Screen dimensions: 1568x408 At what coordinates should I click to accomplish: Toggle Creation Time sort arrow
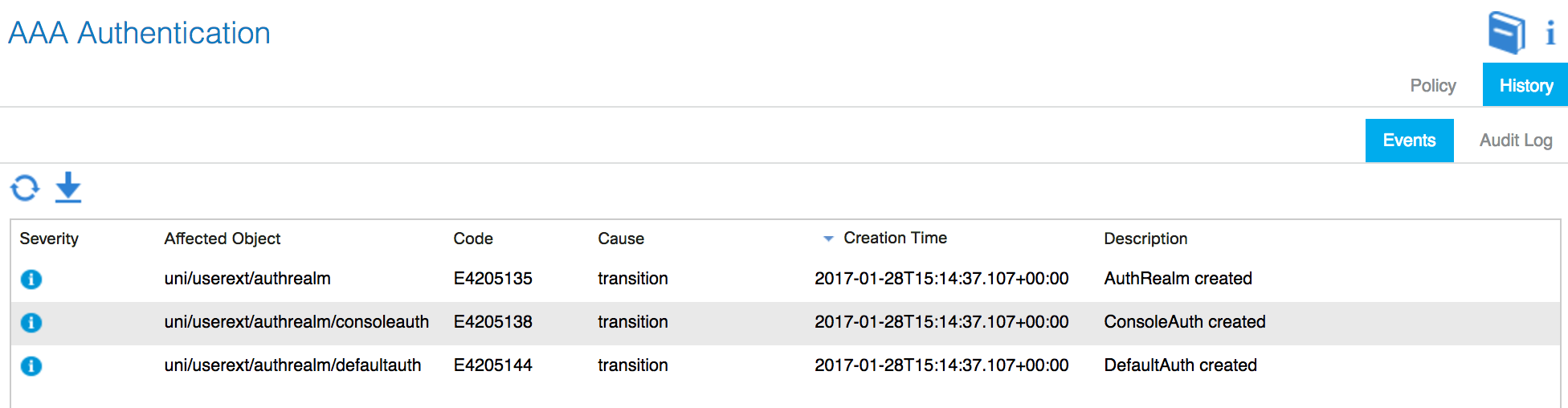point(828,239)
